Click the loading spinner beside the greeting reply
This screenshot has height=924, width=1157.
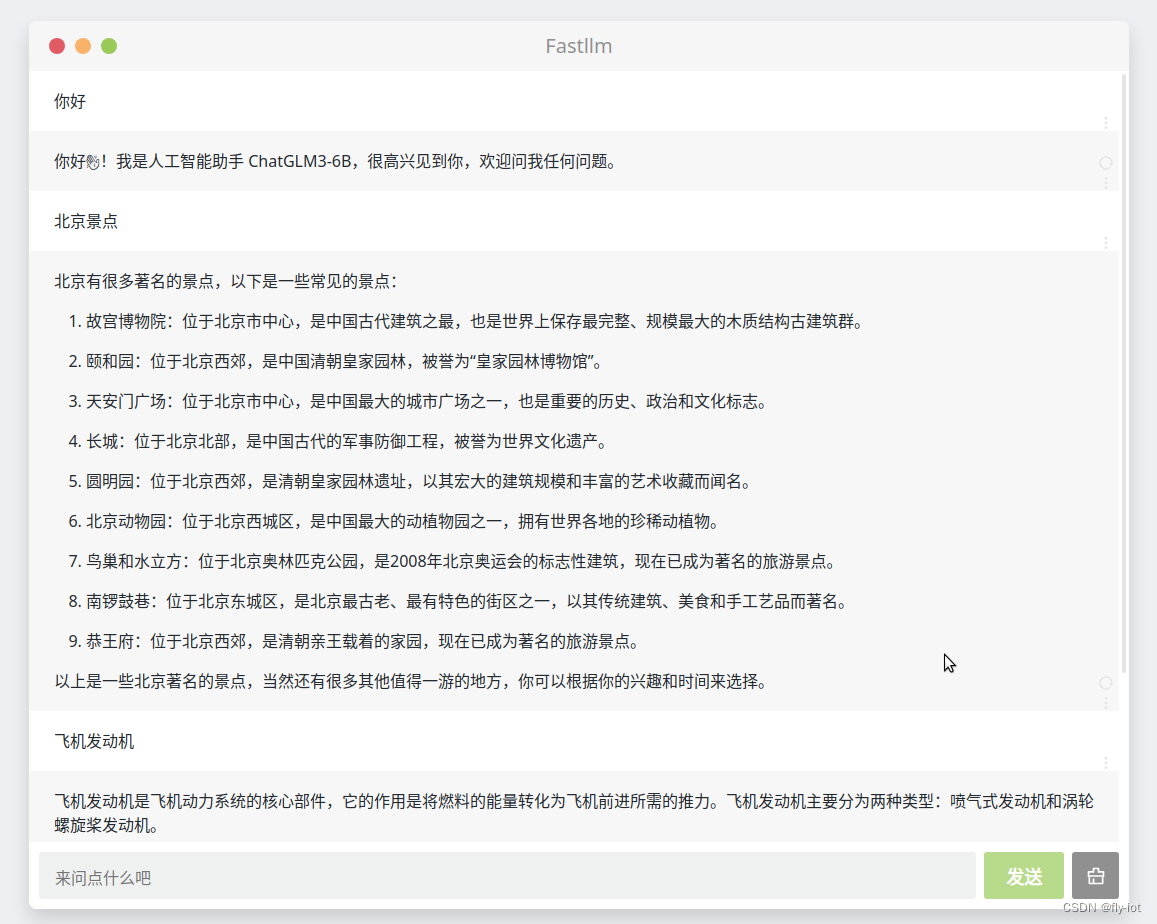[x=1105, y=162]
